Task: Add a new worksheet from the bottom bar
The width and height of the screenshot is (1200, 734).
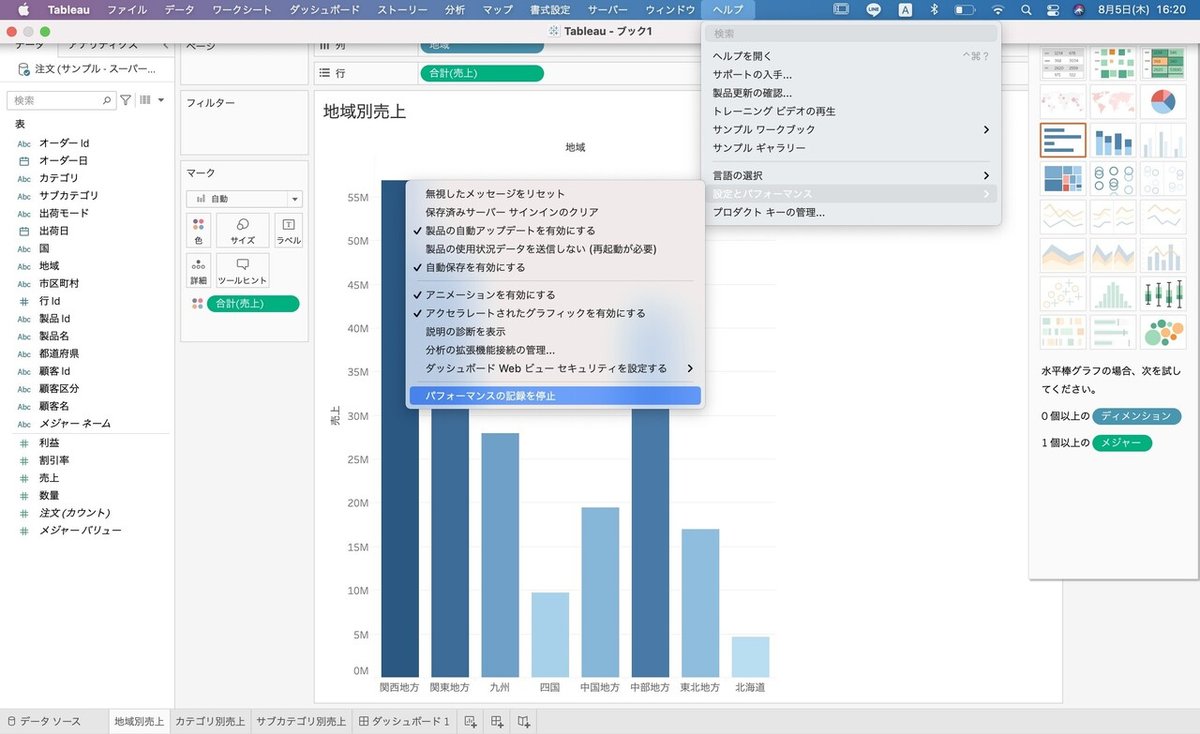Action: coord(470,721)
